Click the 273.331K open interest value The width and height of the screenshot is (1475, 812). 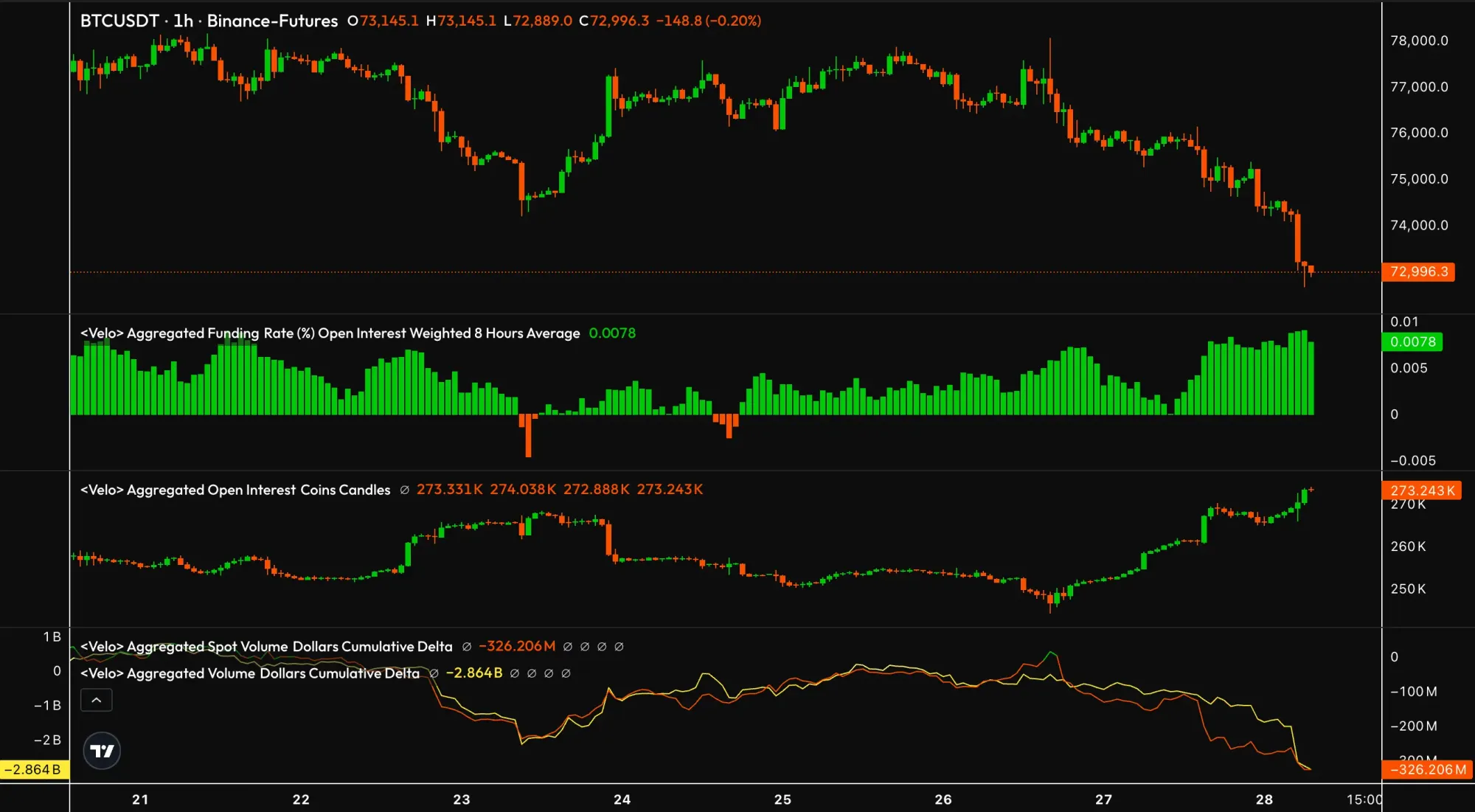coord(450,490)
